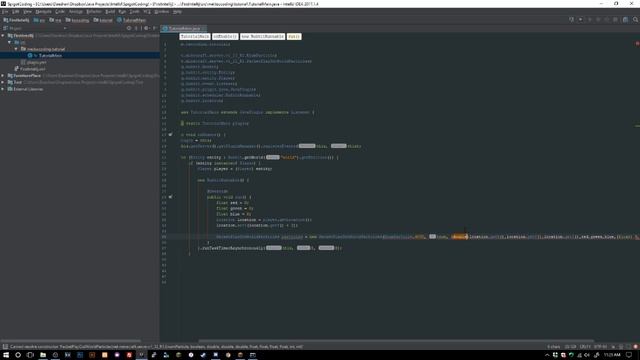This screenshot has width=640, height=360.
Task: Open the Windows Start menu
Action: [x=6, y=355]
